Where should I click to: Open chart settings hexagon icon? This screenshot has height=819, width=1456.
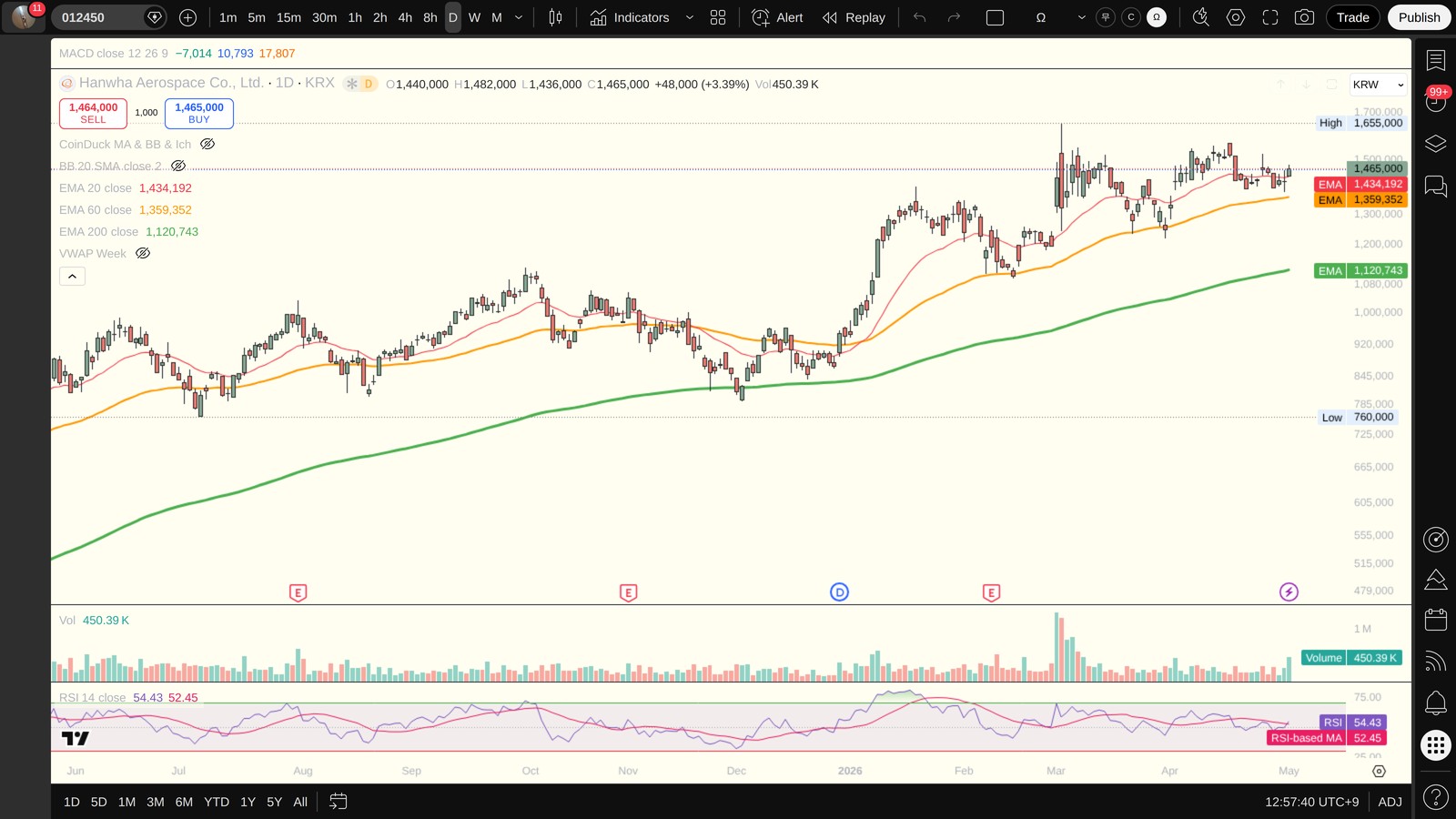pyautogui.click(x=1236, y=17)
